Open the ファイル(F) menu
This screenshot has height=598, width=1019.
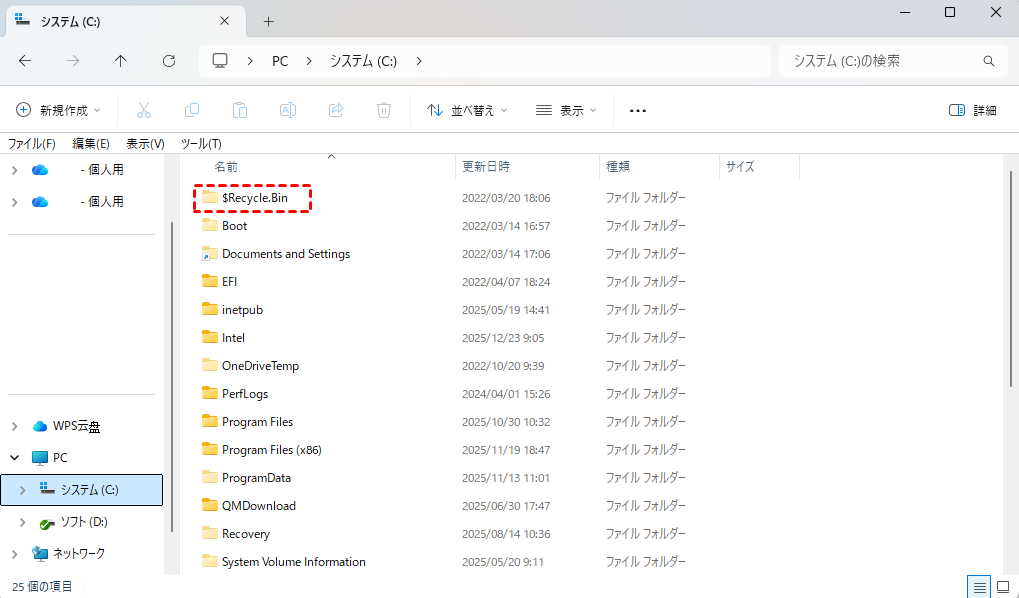coord(32,143)
